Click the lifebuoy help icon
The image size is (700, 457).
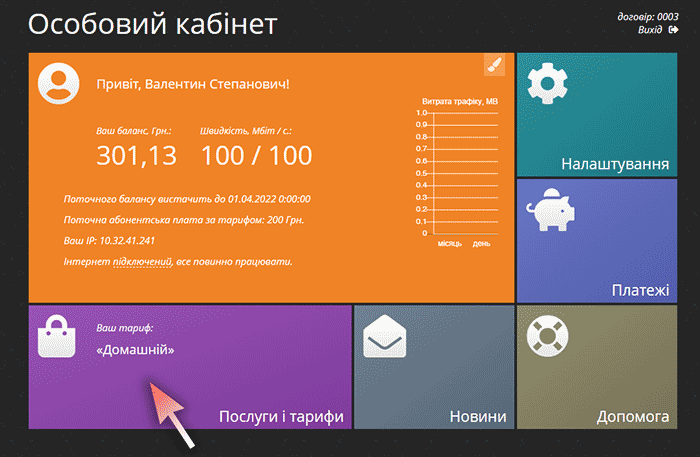548,336
